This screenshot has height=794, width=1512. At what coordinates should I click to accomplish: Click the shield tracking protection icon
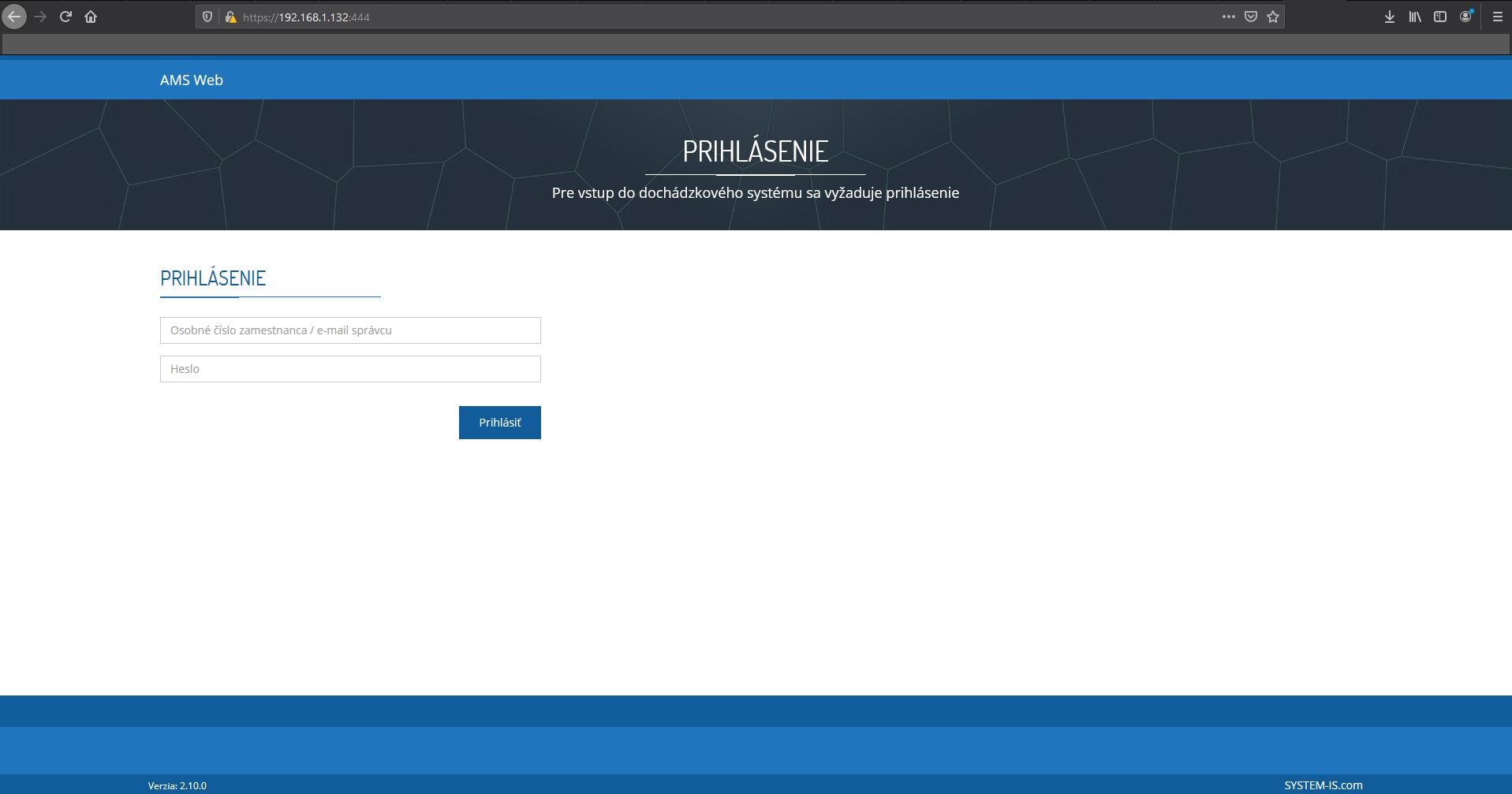(207, 16)
